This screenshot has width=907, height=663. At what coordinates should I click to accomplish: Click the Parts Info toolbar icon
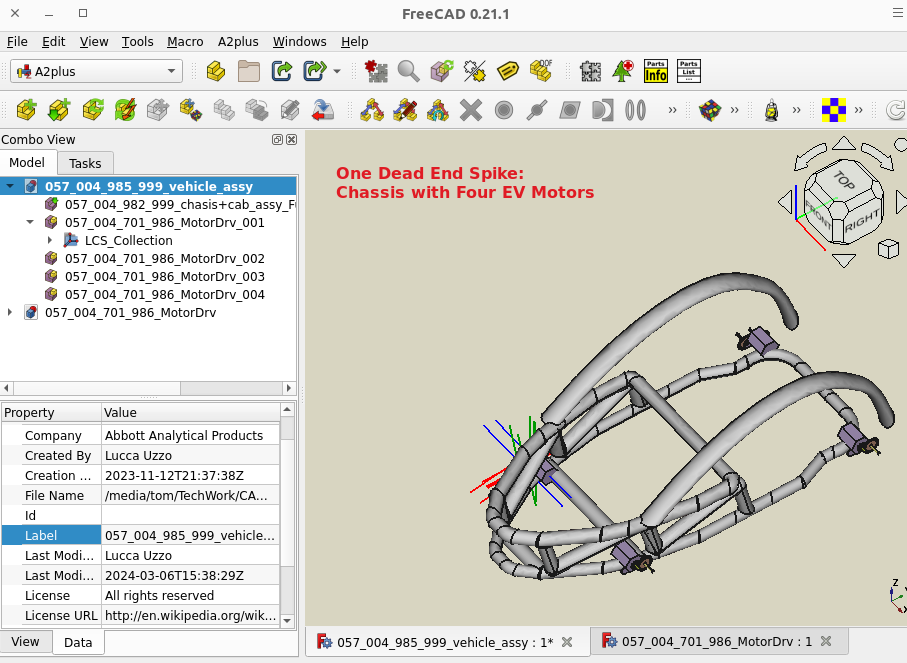coord(656,71)
